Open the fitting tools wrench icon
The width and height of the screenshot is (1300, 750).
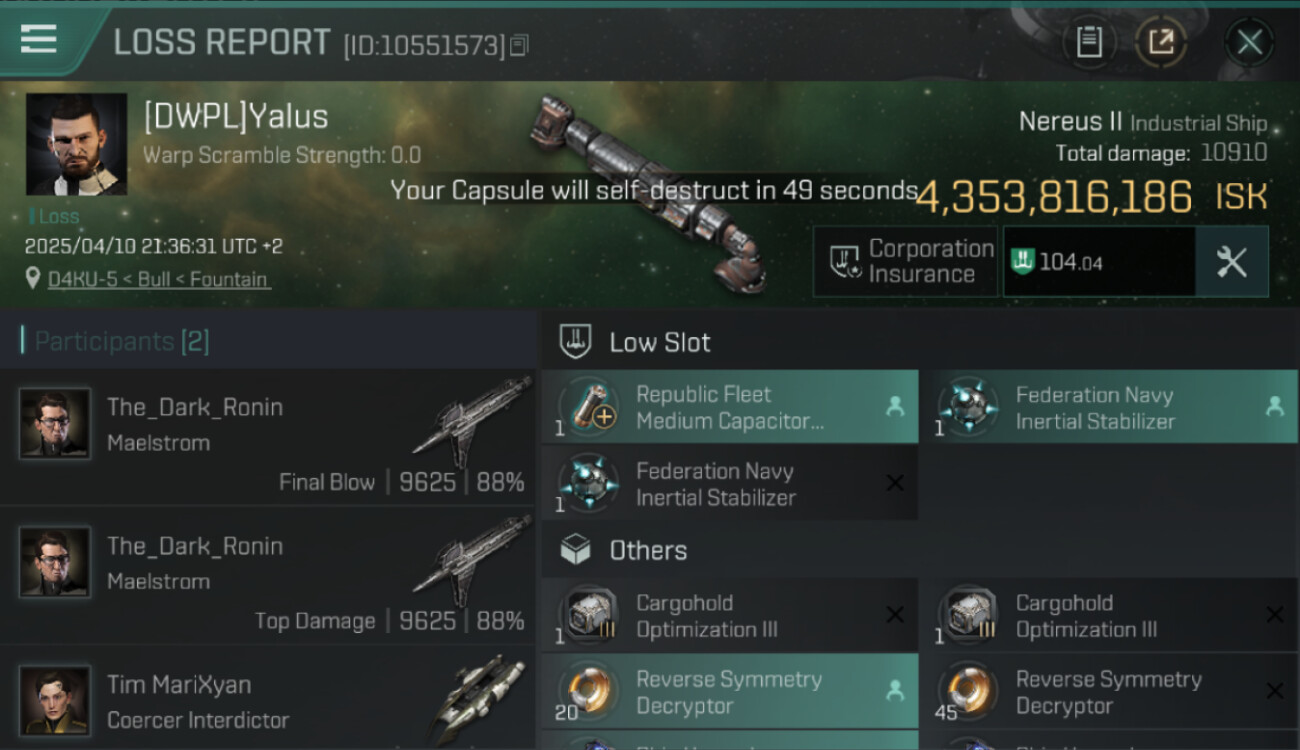click(1231, 262)
